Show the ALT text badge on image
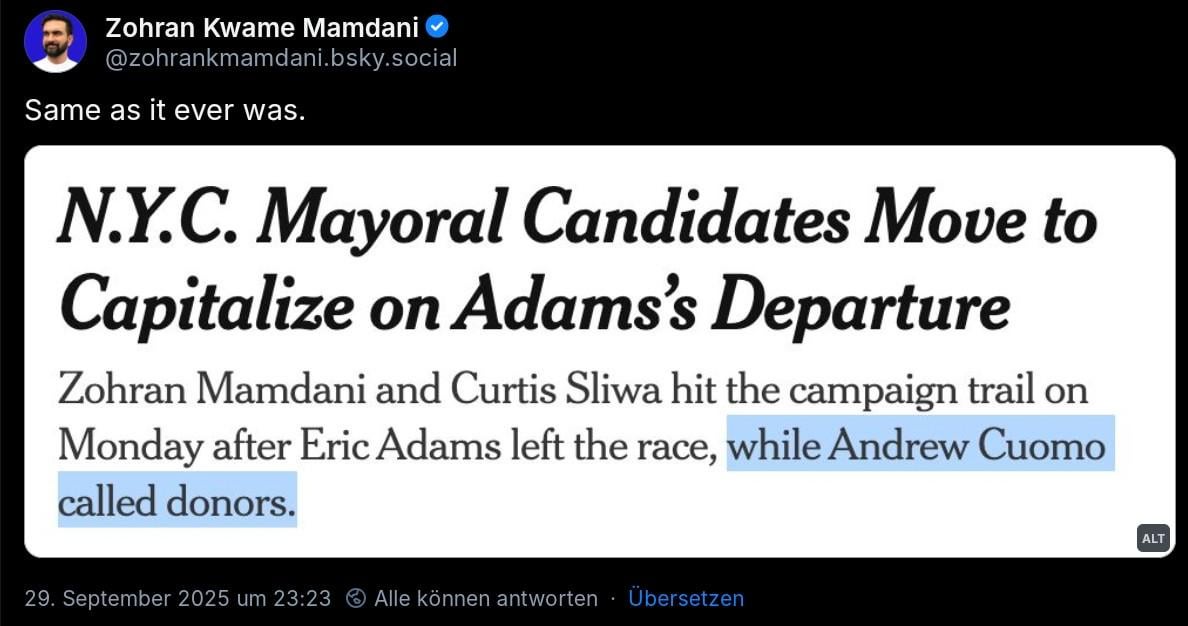This screenshot has width=1188, height=626. tap(1153, 539)
